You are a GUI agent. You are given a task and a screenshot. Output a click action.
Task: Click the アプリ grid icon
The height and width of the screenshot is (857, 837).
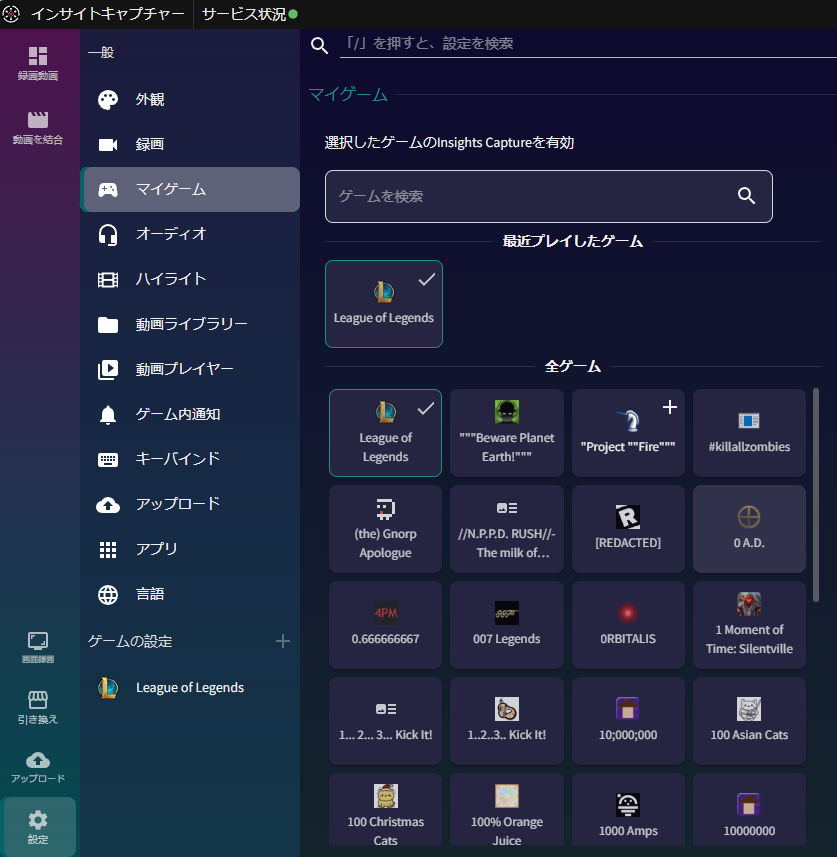pos(108,550)
